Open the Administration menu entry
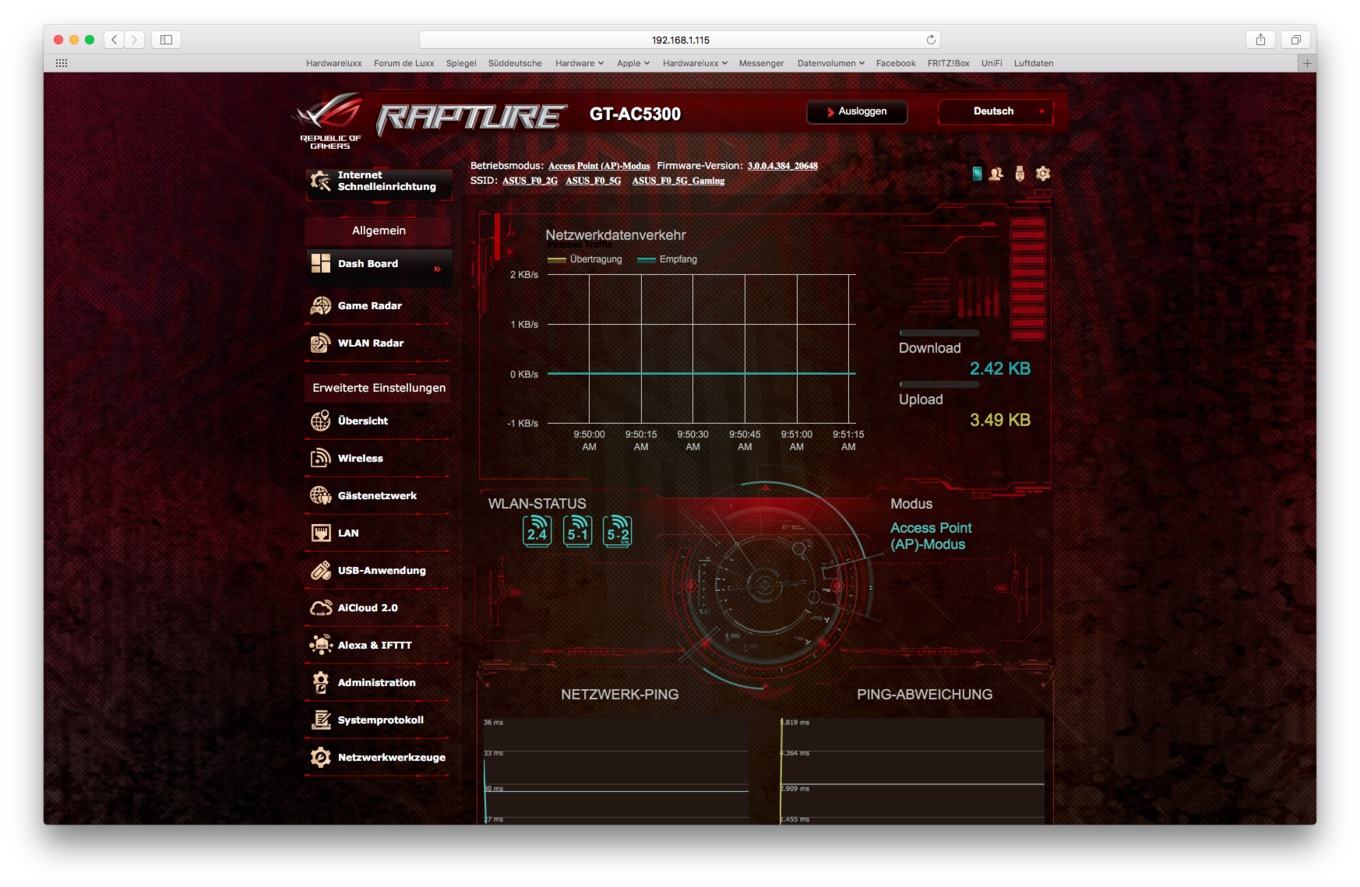The width and height of the screenshot is (1360, 887). [379, 682]
